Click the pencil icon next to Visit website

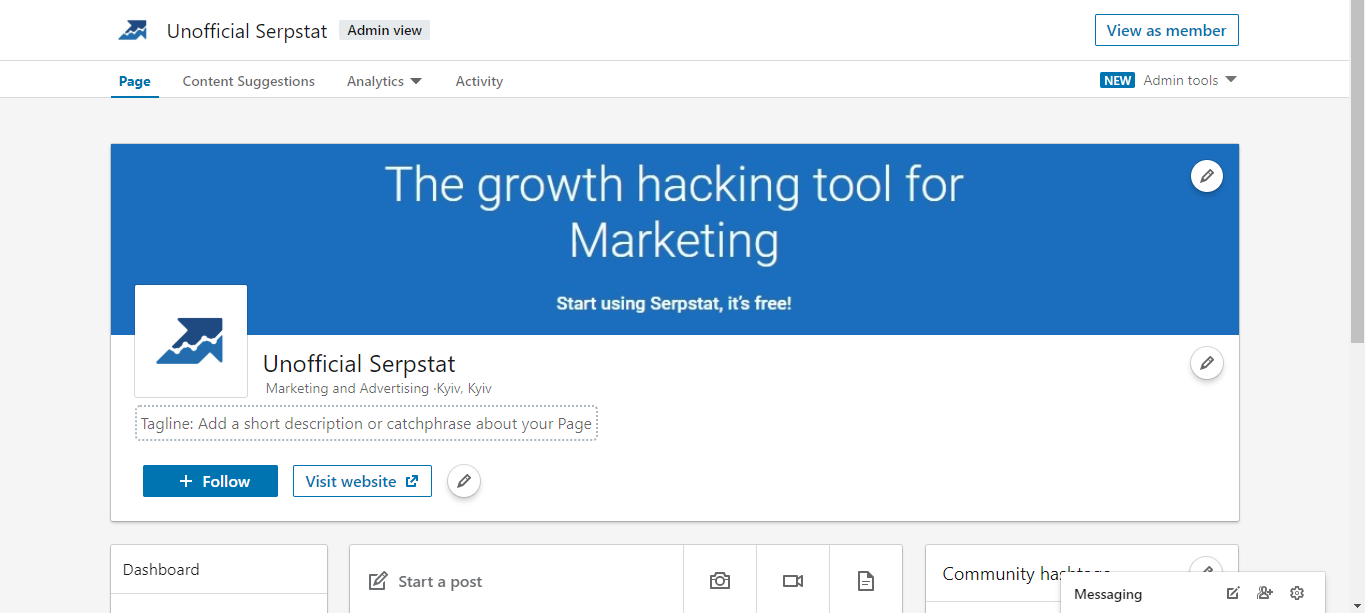(x=464, y=481)
